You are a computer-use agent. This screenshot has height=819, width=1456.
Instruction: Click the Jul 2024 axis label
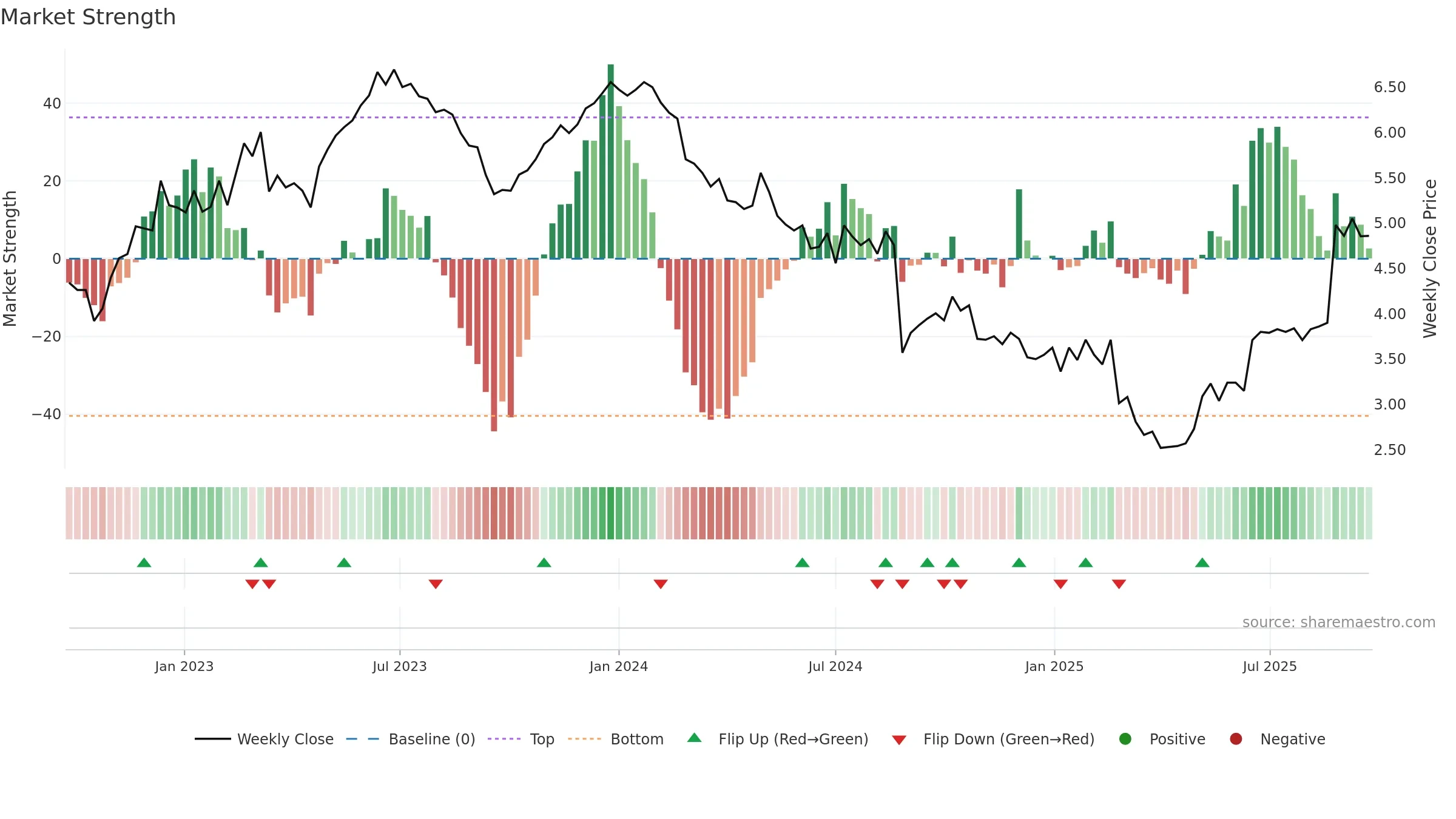835,666
